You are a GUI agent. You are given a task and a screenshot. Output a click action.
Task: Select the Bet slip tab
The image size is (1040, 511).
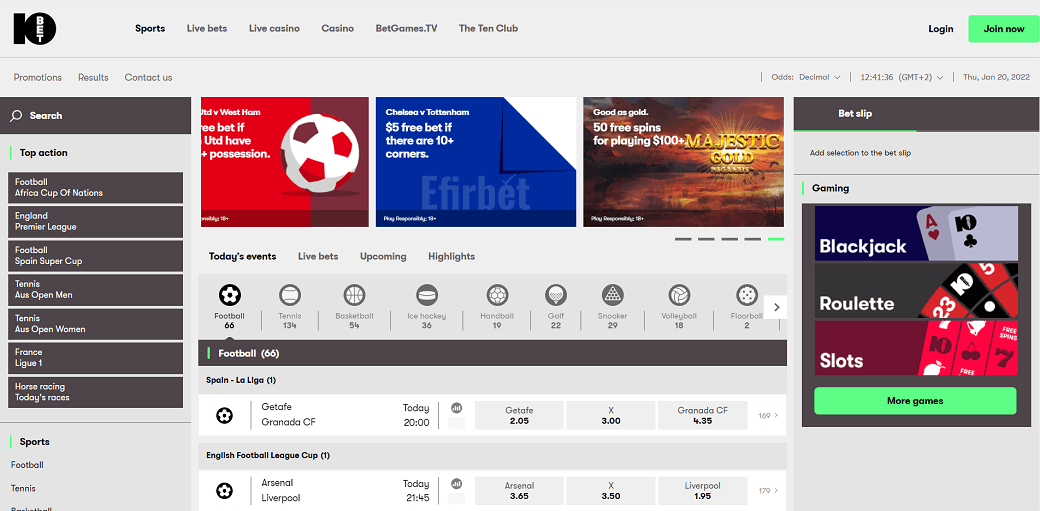click(855, 114)
